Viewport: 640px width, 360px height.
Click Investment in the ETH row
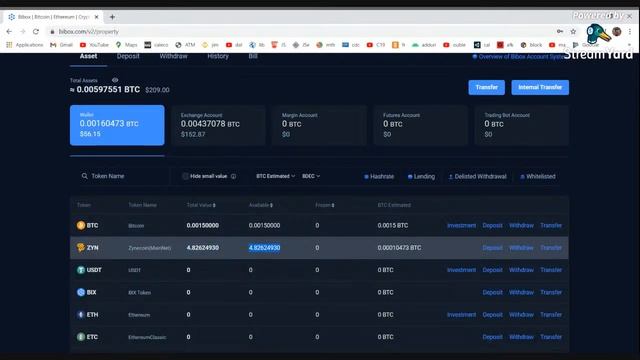(x=461, y=315)
